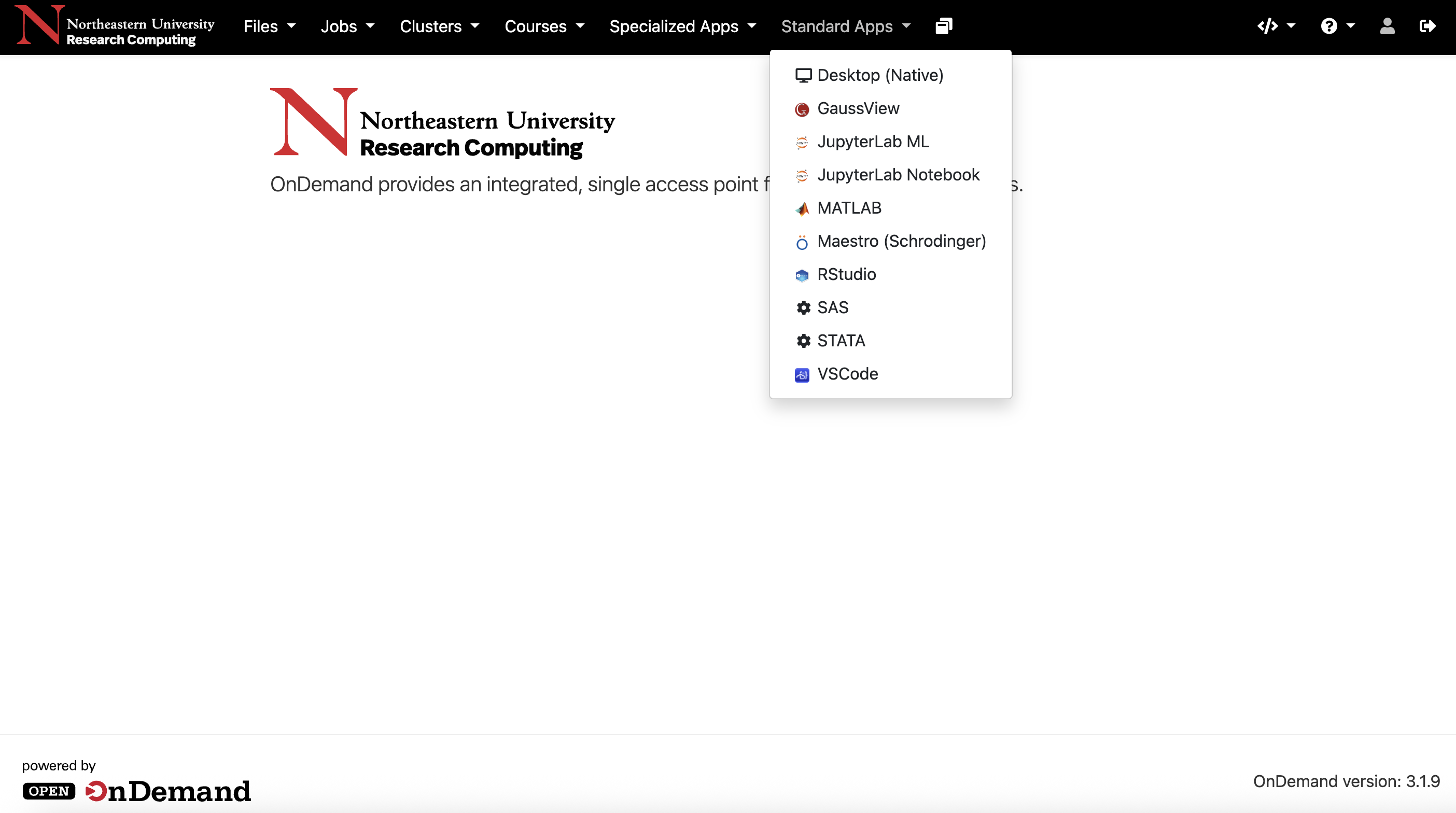The width and height of the screenshot is (1456, 813).
Task: Expand the Files dropdown menu
Action: pyautogui.click(x=269, y=26)
